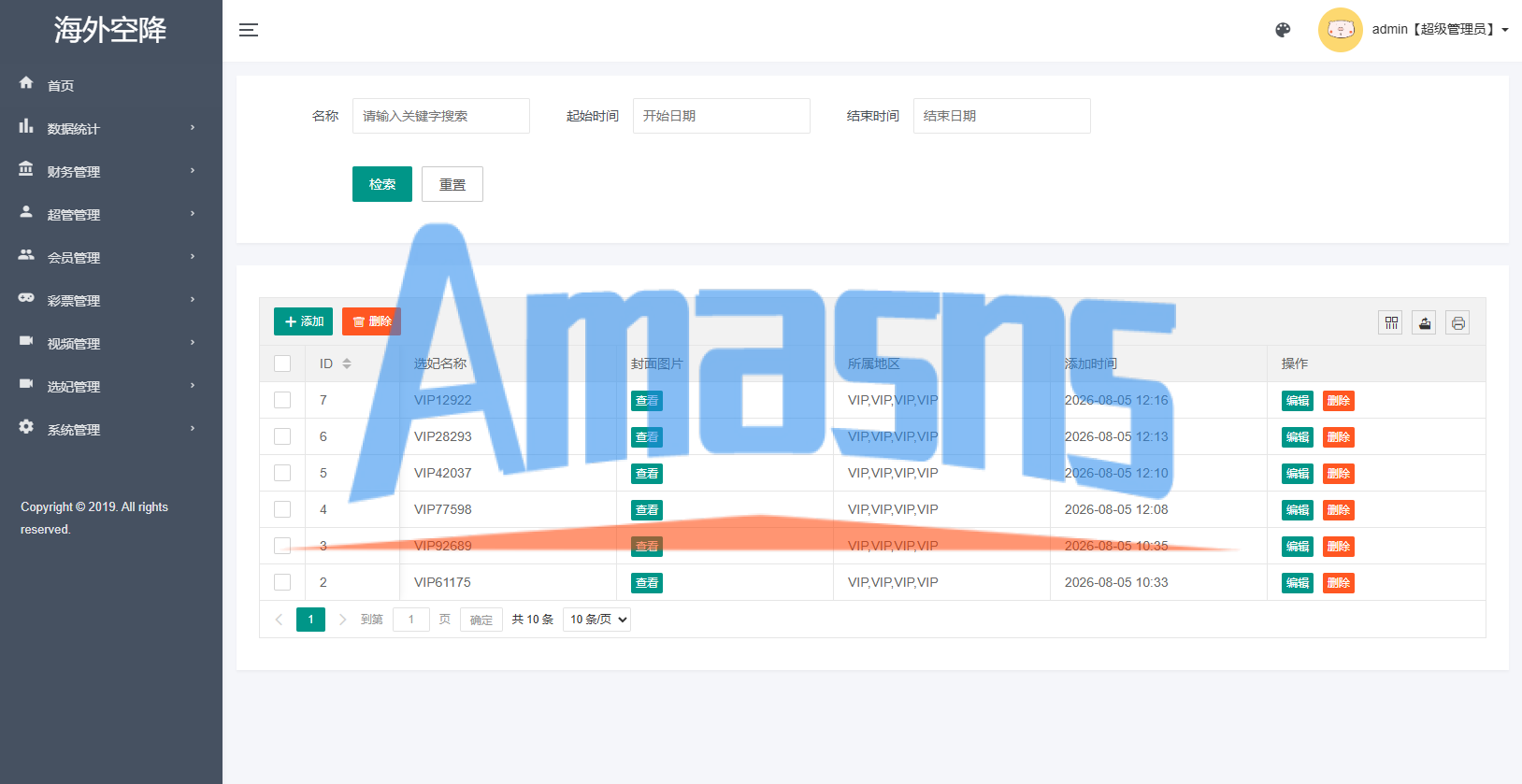
Task: Open the 首页 menu item
Action: 111,85
